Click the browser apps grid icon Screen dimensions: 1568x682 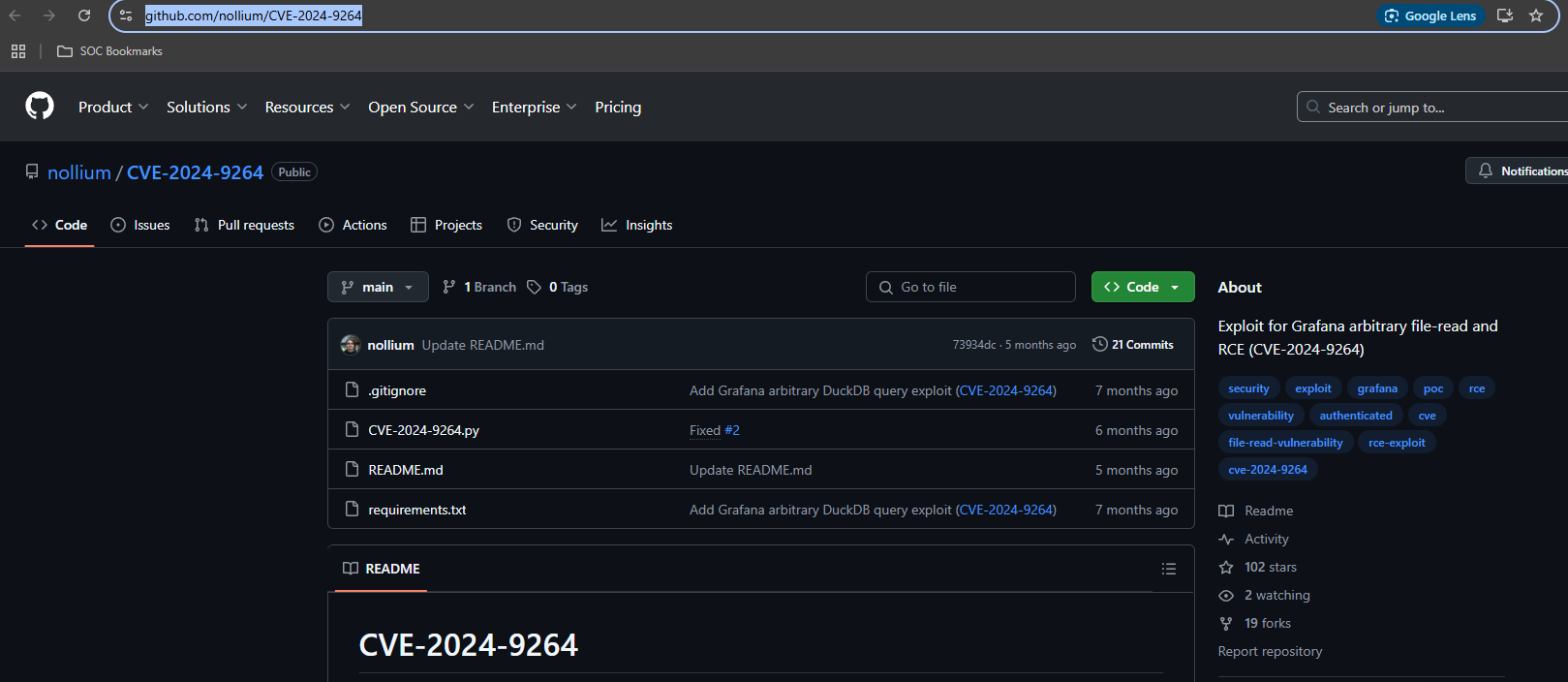(x=18, y=51)
